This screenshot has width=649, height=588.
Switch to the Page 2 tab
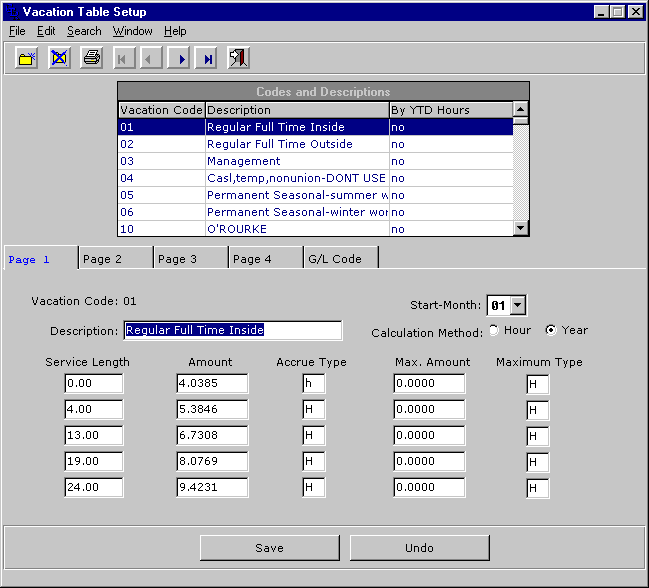click(x=116, y=259)
